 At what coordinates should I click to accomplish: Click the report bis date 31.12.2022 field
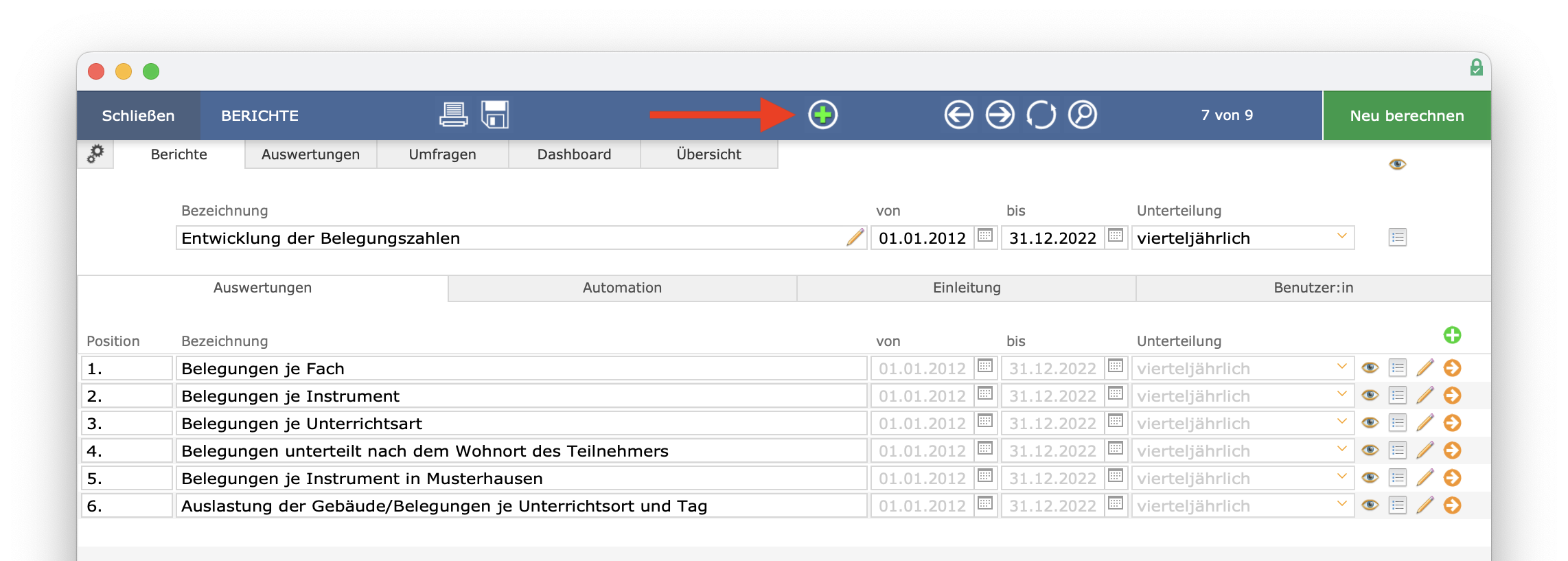pyautogui.click(x=1052, y=238)
